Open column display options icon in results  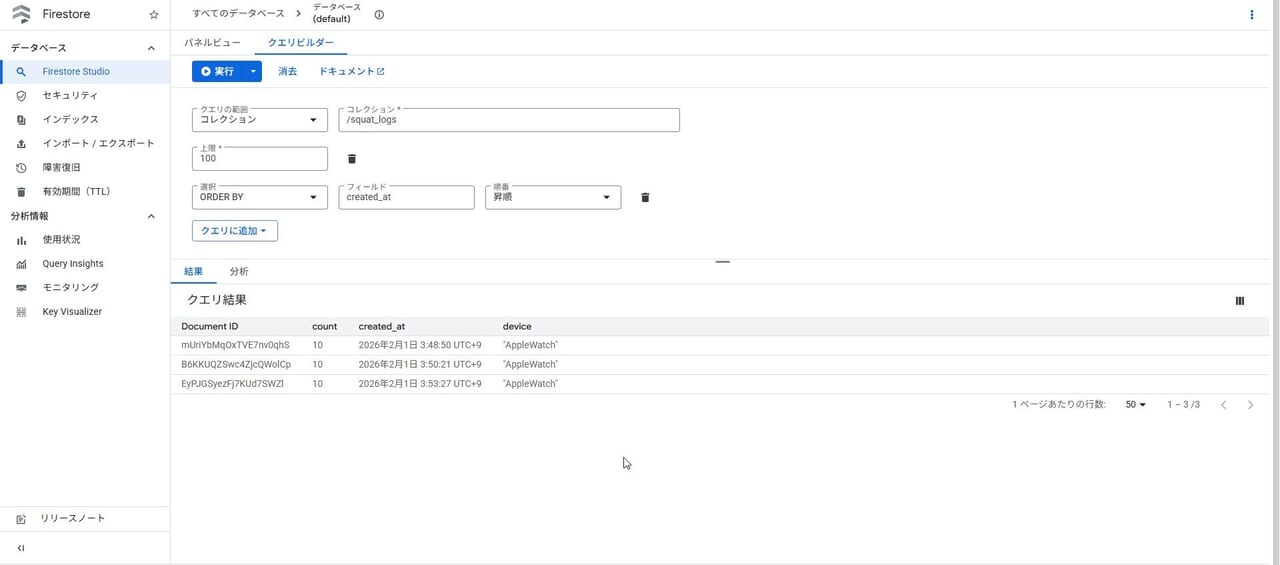(x=1240, y=300)
